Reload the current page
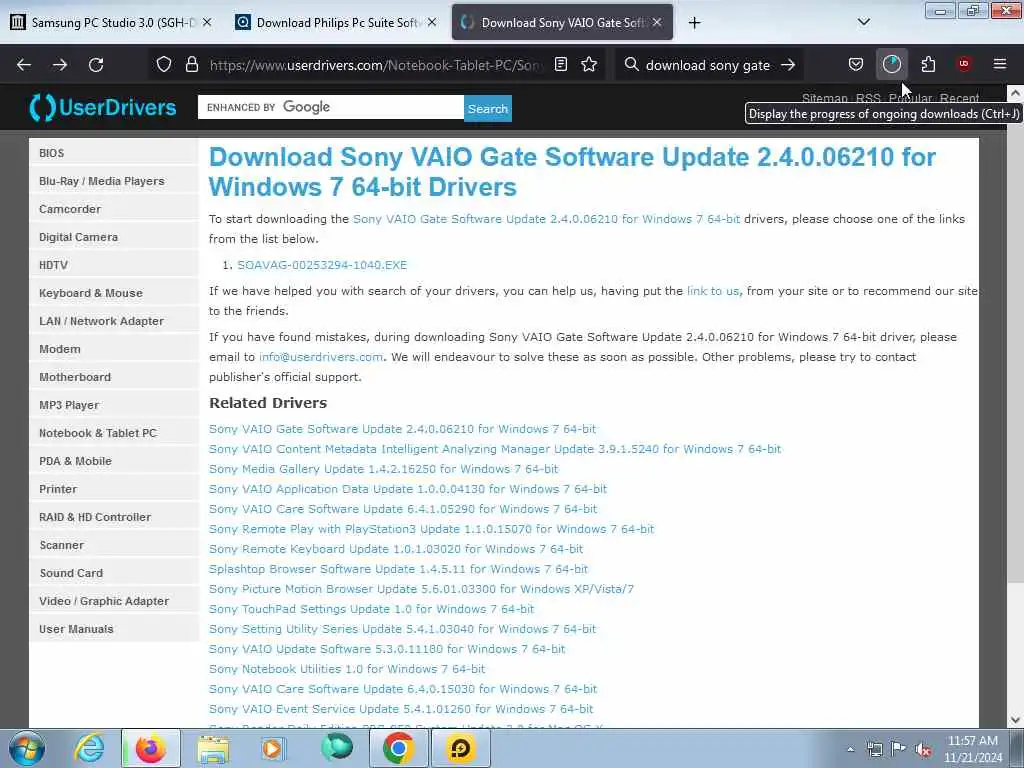 point(96,65)
